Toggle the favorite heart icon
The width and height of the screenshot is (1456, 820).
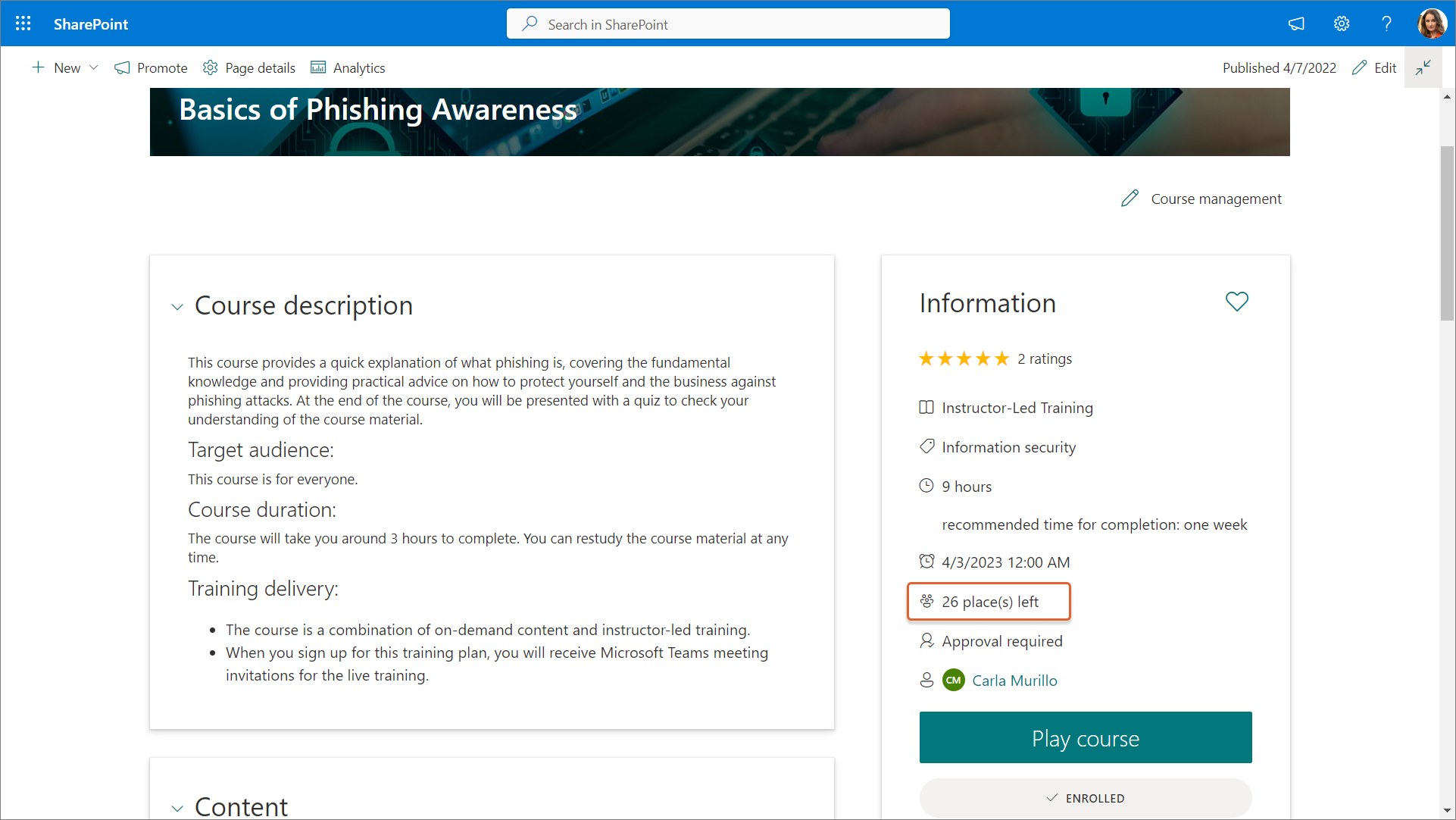tap(1236, 302)
